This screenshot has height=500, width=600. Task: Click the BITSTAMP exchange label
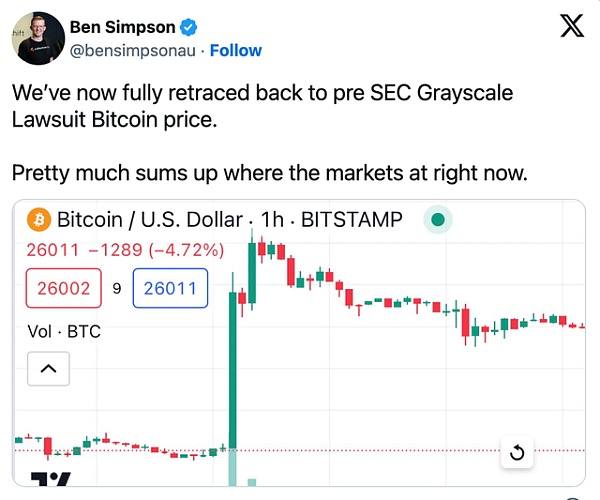[351, 219]
